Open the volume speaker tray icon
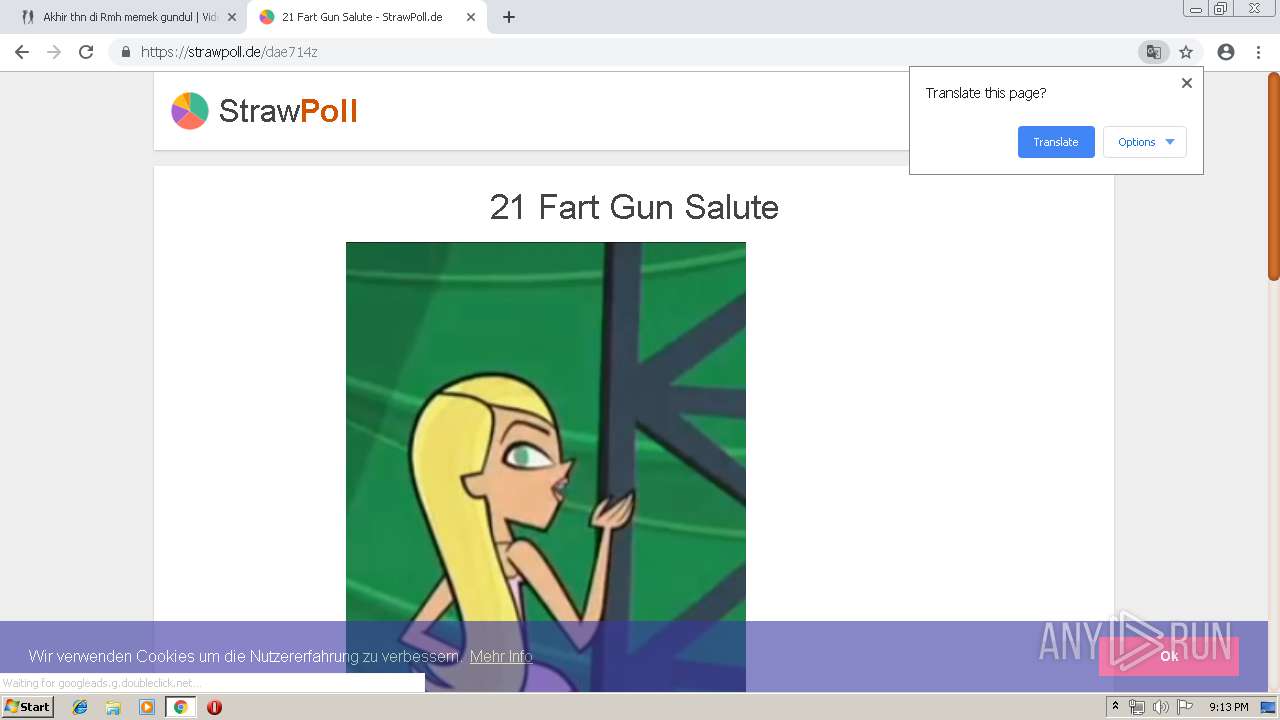 tap(1160, 707)
